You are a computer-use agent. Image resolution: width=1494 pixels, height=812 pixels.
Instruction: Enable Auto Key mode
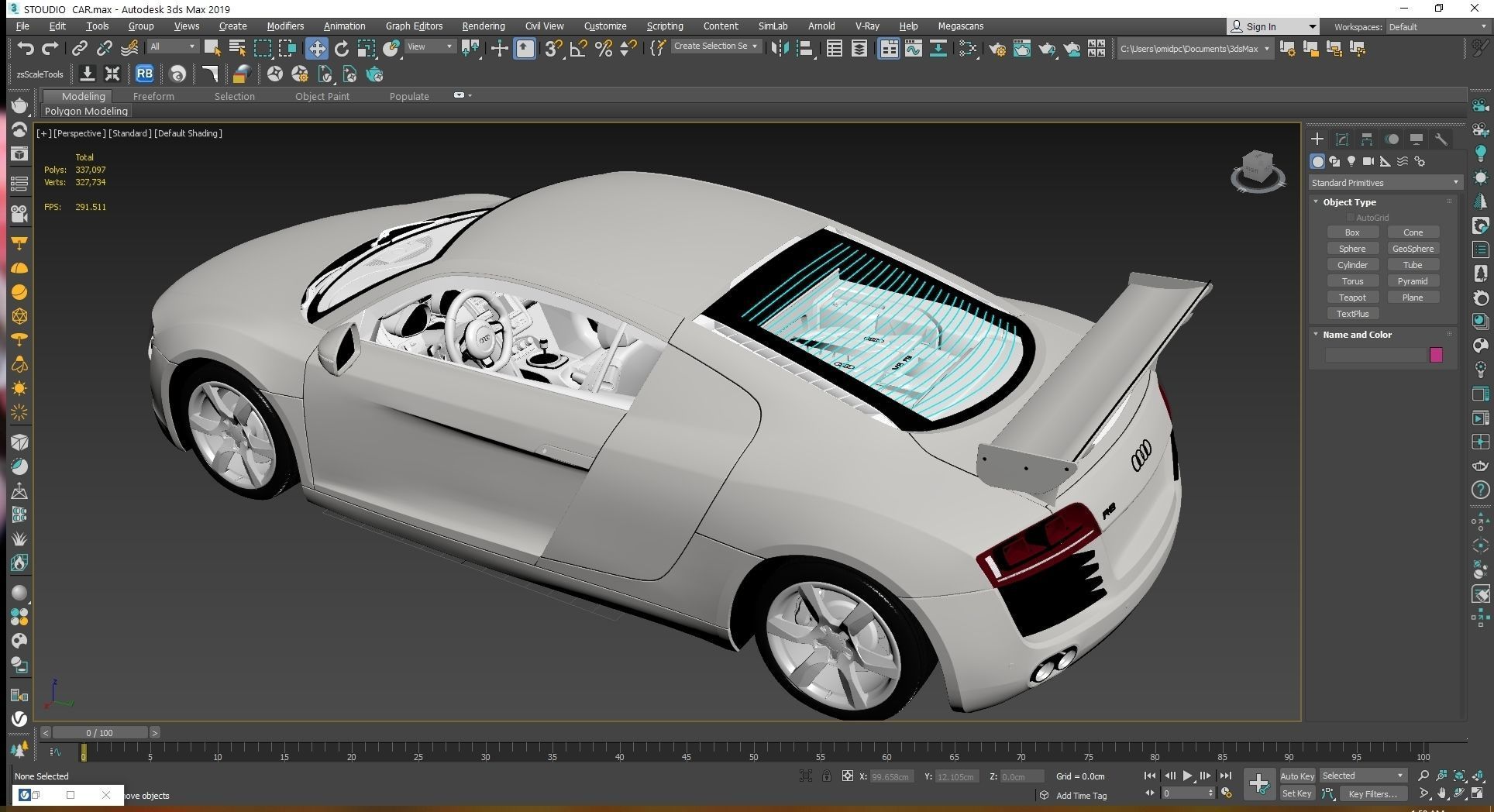point(1297,776)
